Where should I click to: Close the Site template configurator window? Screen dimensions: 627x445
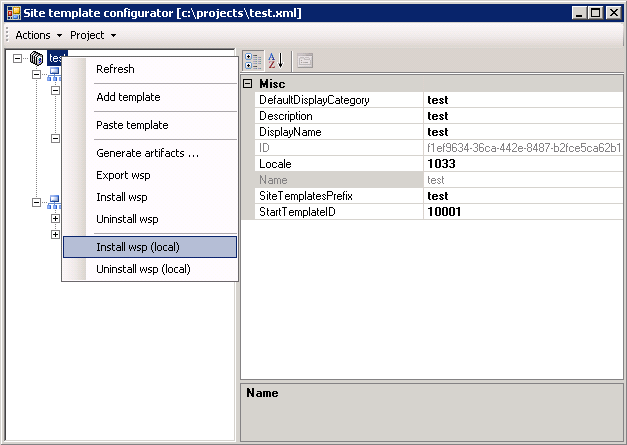click(x=613, y=13)
